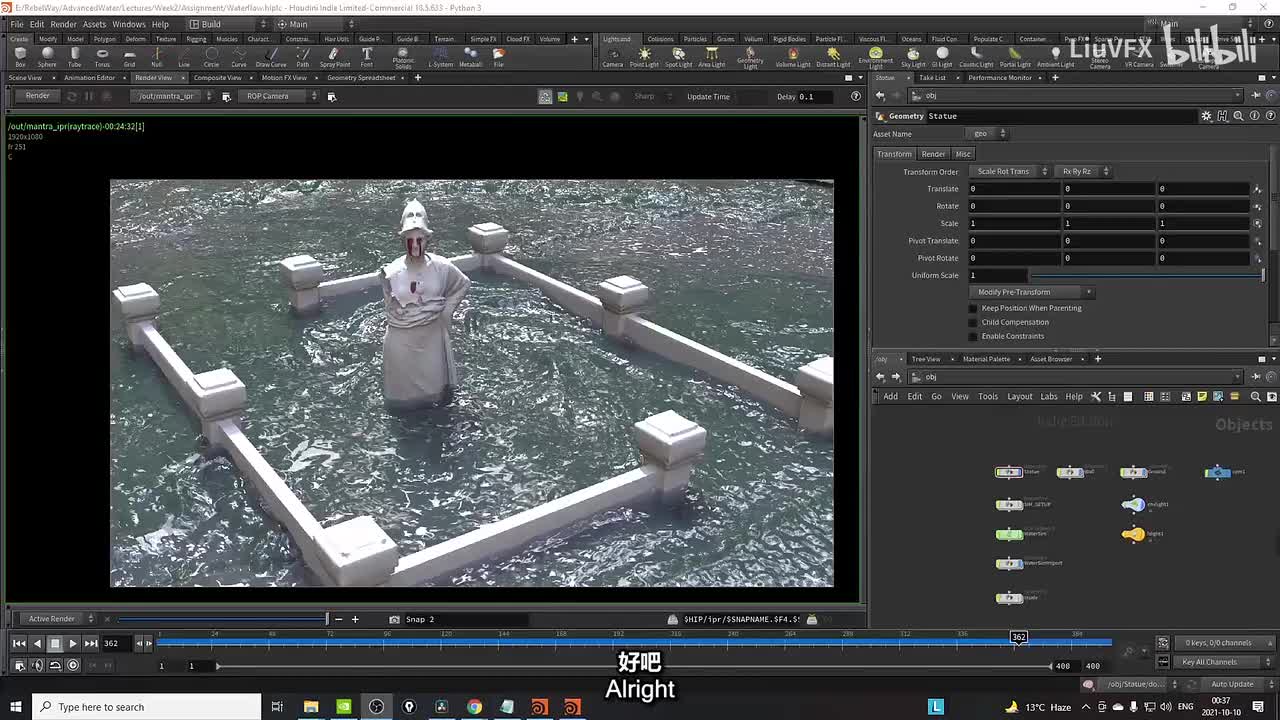1280x720 pixels.
Task: Click the Statue node in network
Action: 1009,472
